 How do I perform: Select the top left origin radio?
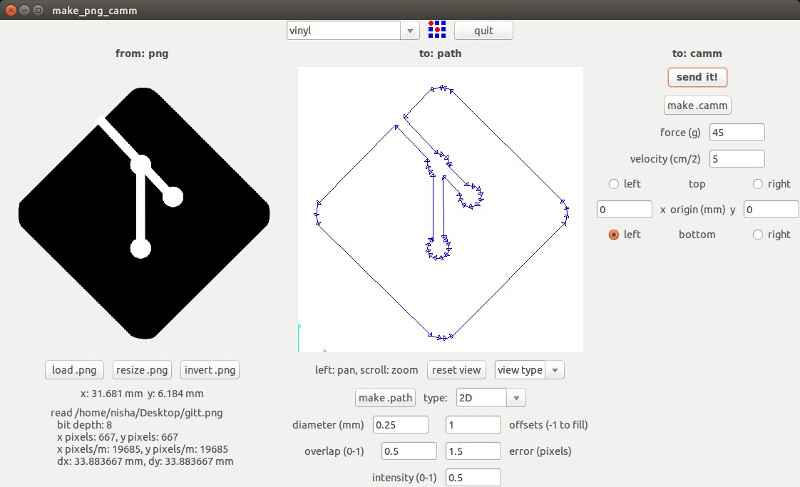point(614,184)
